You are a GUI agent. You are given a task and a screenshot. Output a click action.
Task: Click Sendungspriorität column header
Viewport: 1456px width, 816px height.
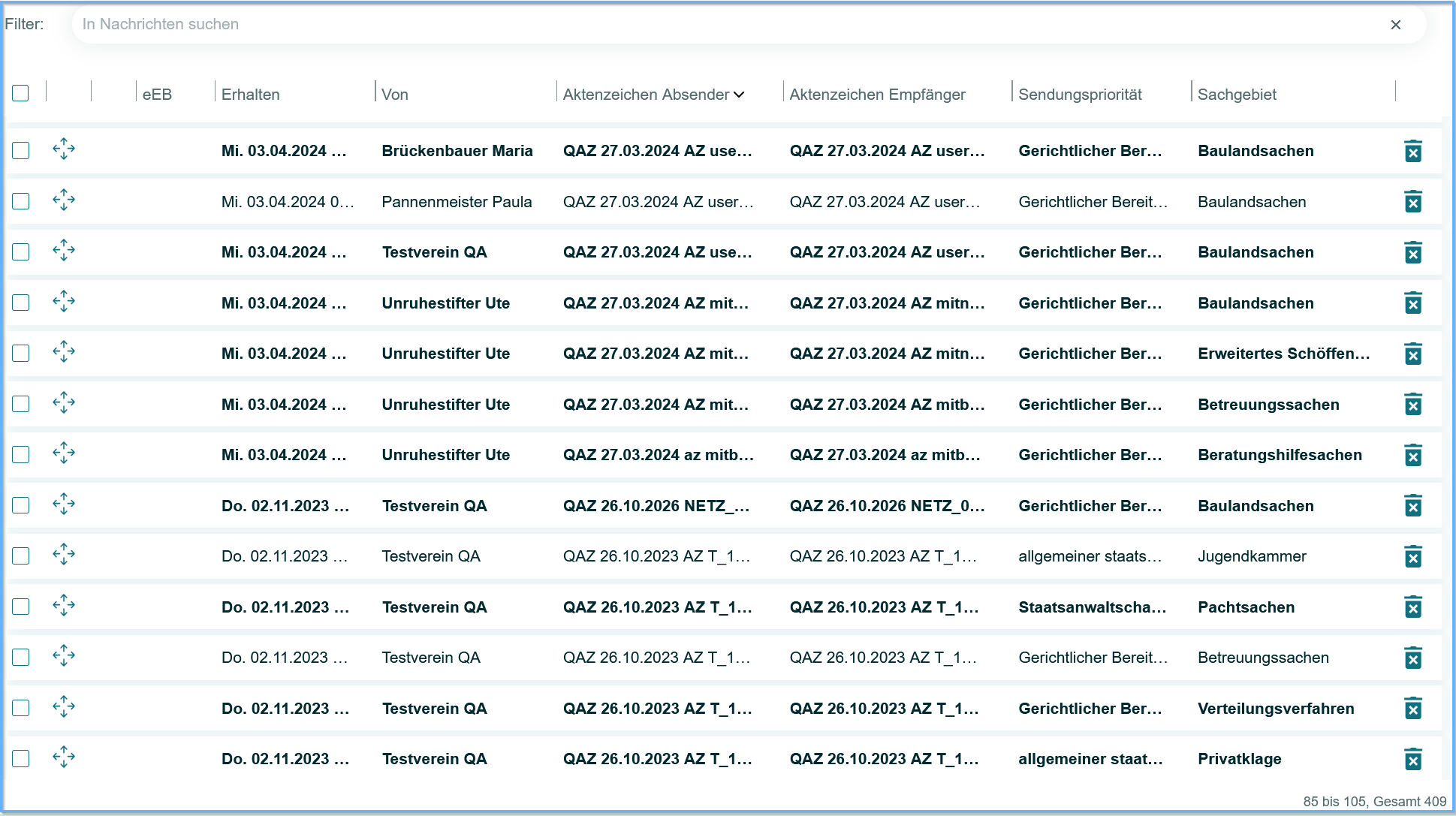(1079, 95)
